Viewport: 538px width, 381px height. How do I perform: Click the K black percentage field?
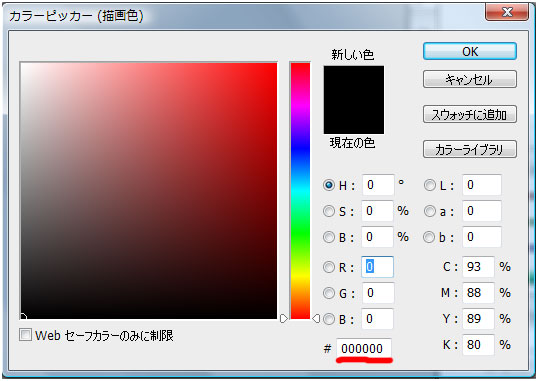click(478, 345)
